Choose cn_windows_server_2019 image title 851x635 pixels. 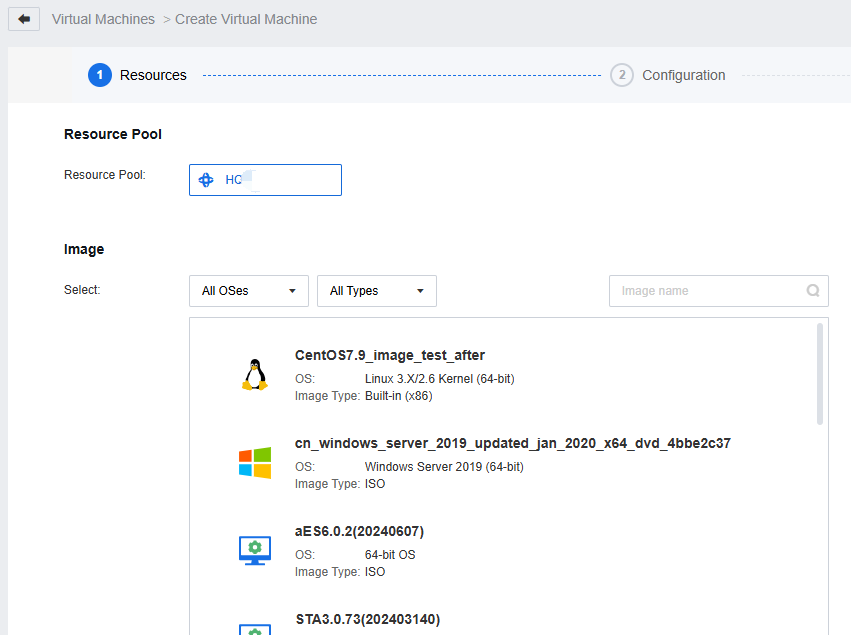513,443
